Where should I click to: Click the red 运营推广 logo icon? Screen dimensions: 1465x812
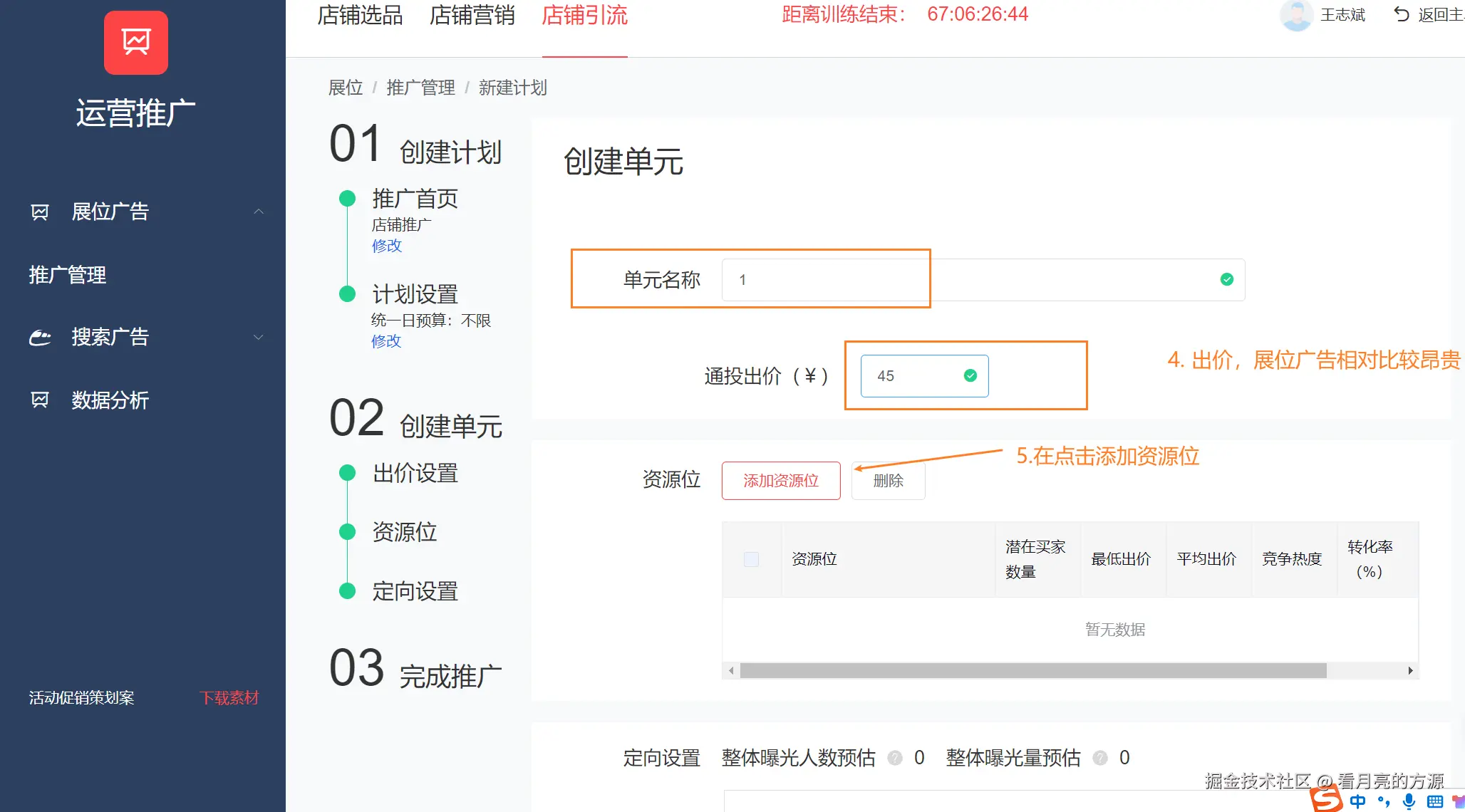pyautogui.click(x=136, y=43)
